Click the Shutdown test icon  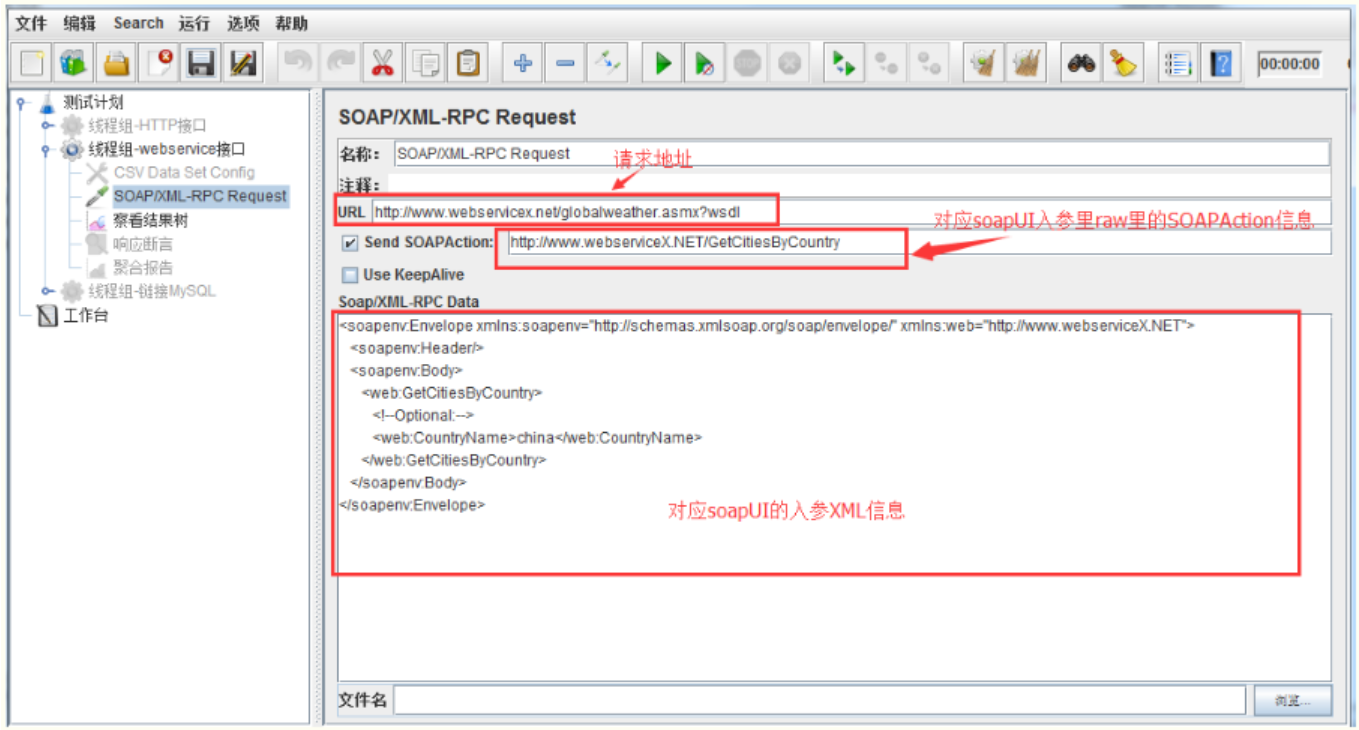(789, 64)
